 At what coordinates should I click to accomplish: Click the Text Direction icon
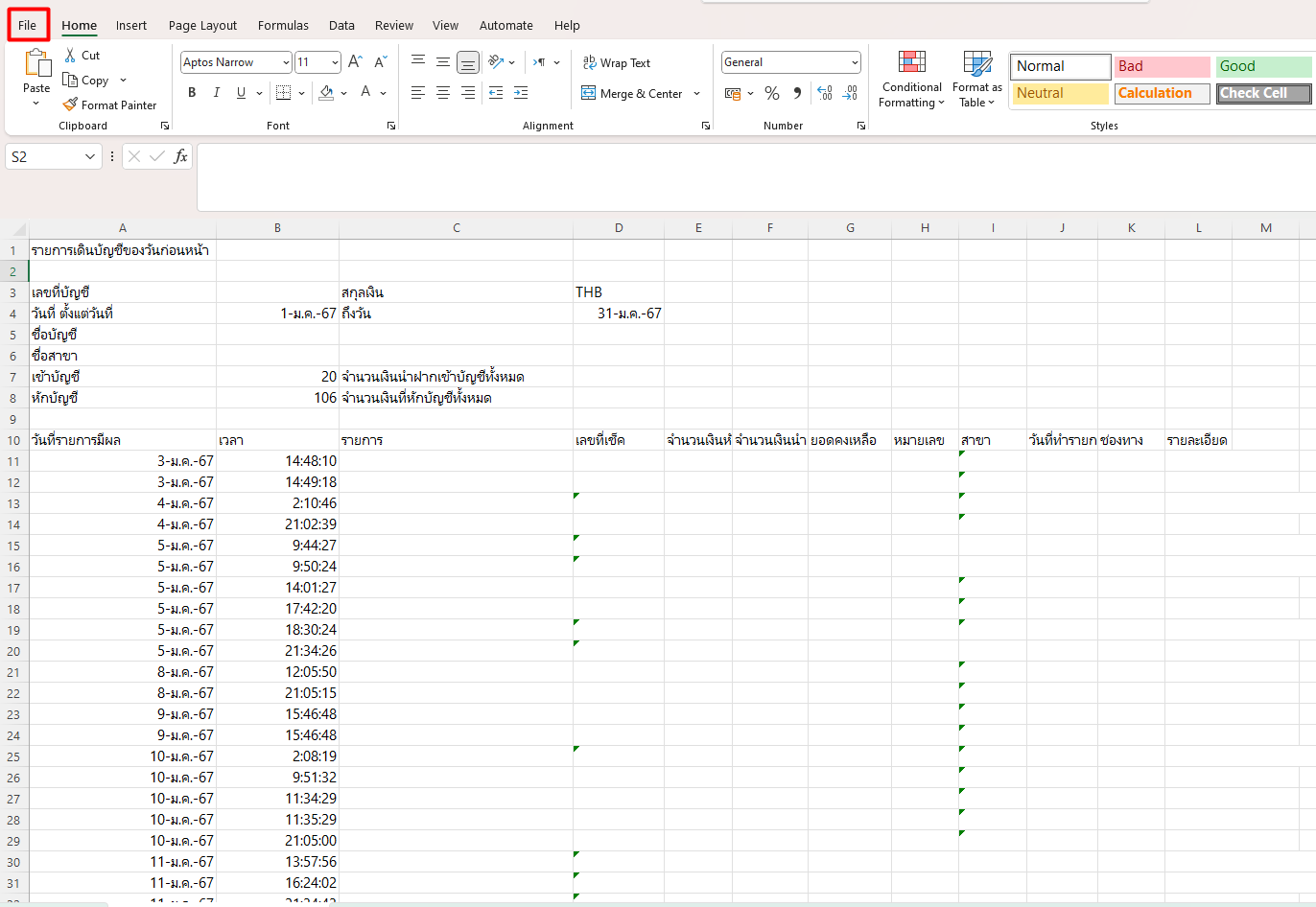pos(539,62)
